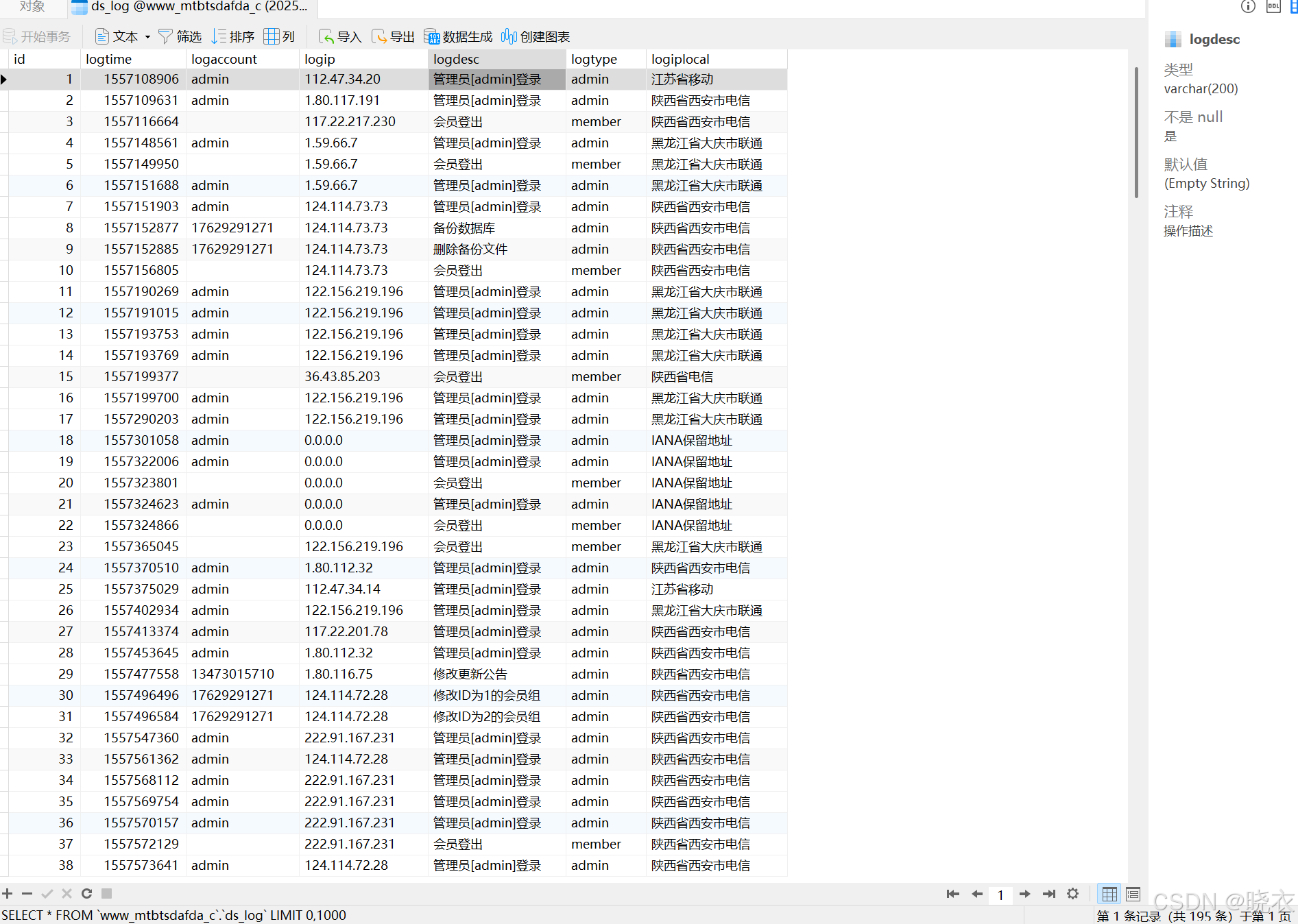
Task: Click the 创建图表 create chart icon
Action: (x=509, y=36)
